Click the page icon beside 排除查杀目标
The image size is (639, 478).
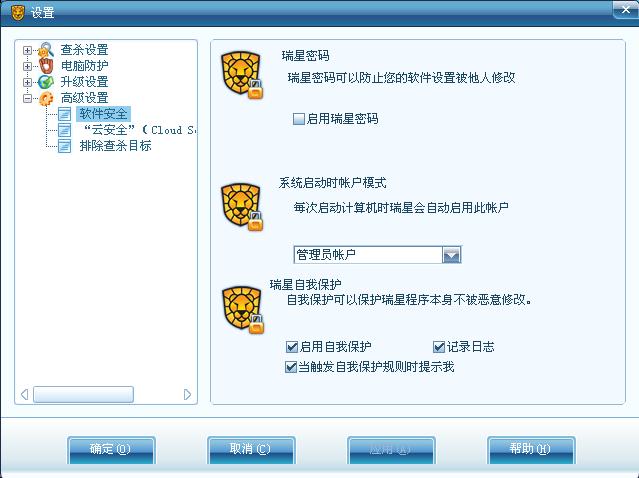click(64, 146)
